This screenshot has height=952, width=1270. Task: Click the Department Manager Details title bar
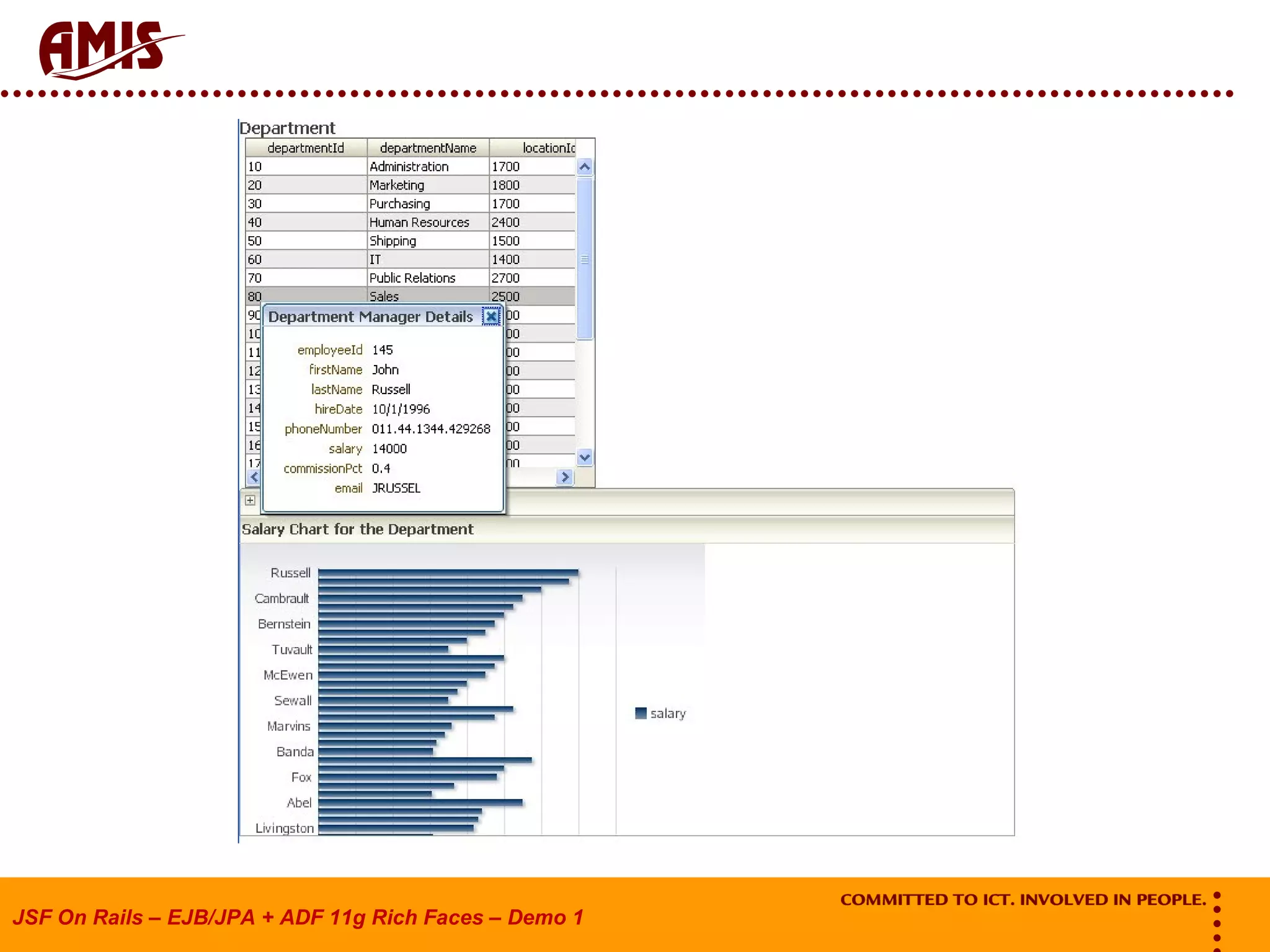[371, 317]
